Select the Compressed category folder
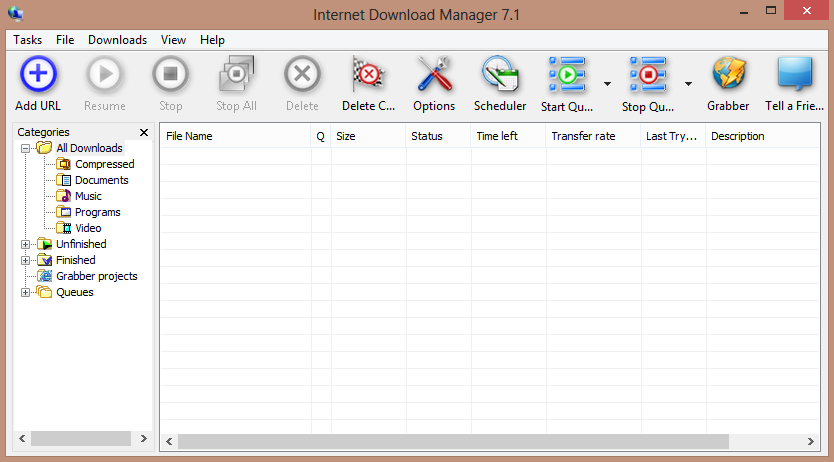 96,164
